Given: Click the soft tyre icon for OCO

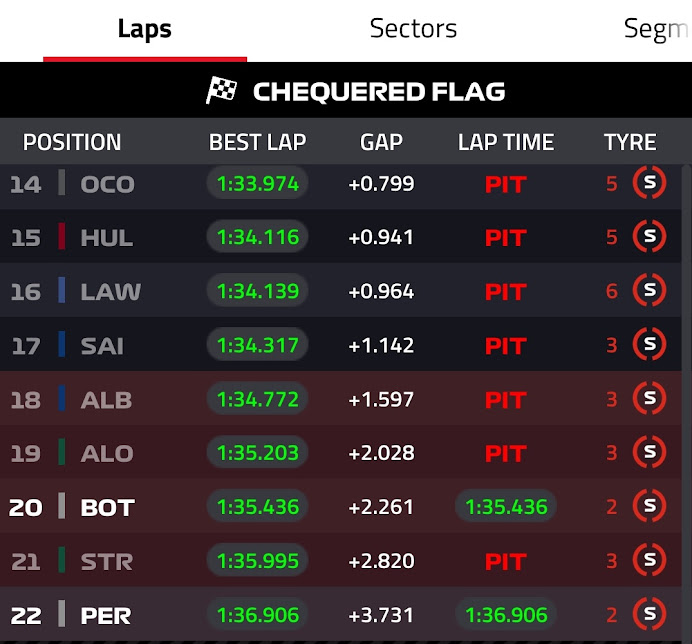Looking at the screenshot, I should pos(649,184).
